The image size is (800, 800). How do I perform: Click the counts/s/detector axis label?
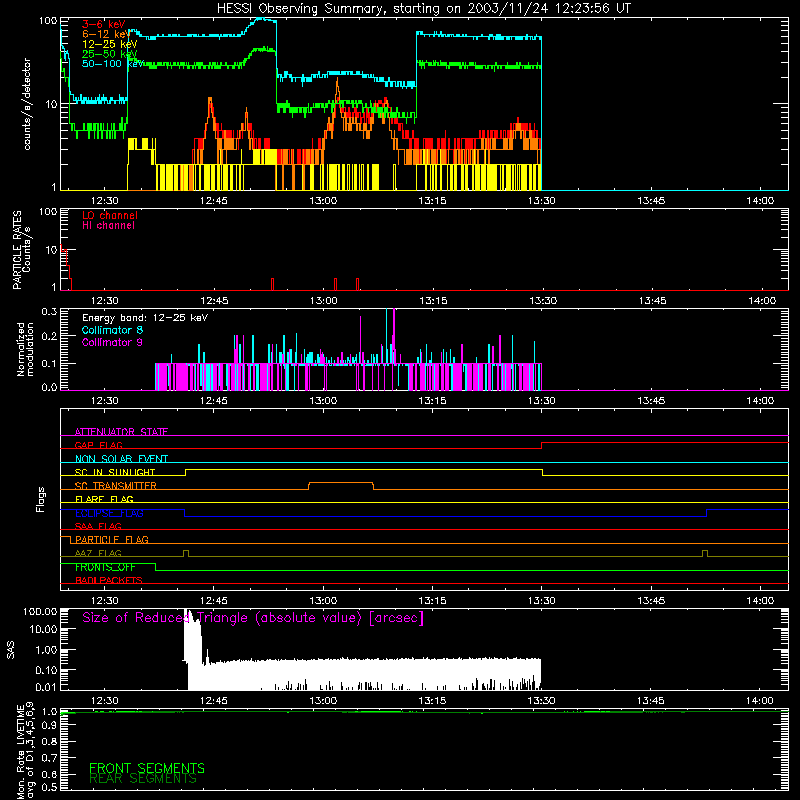(x=27, y=104)
